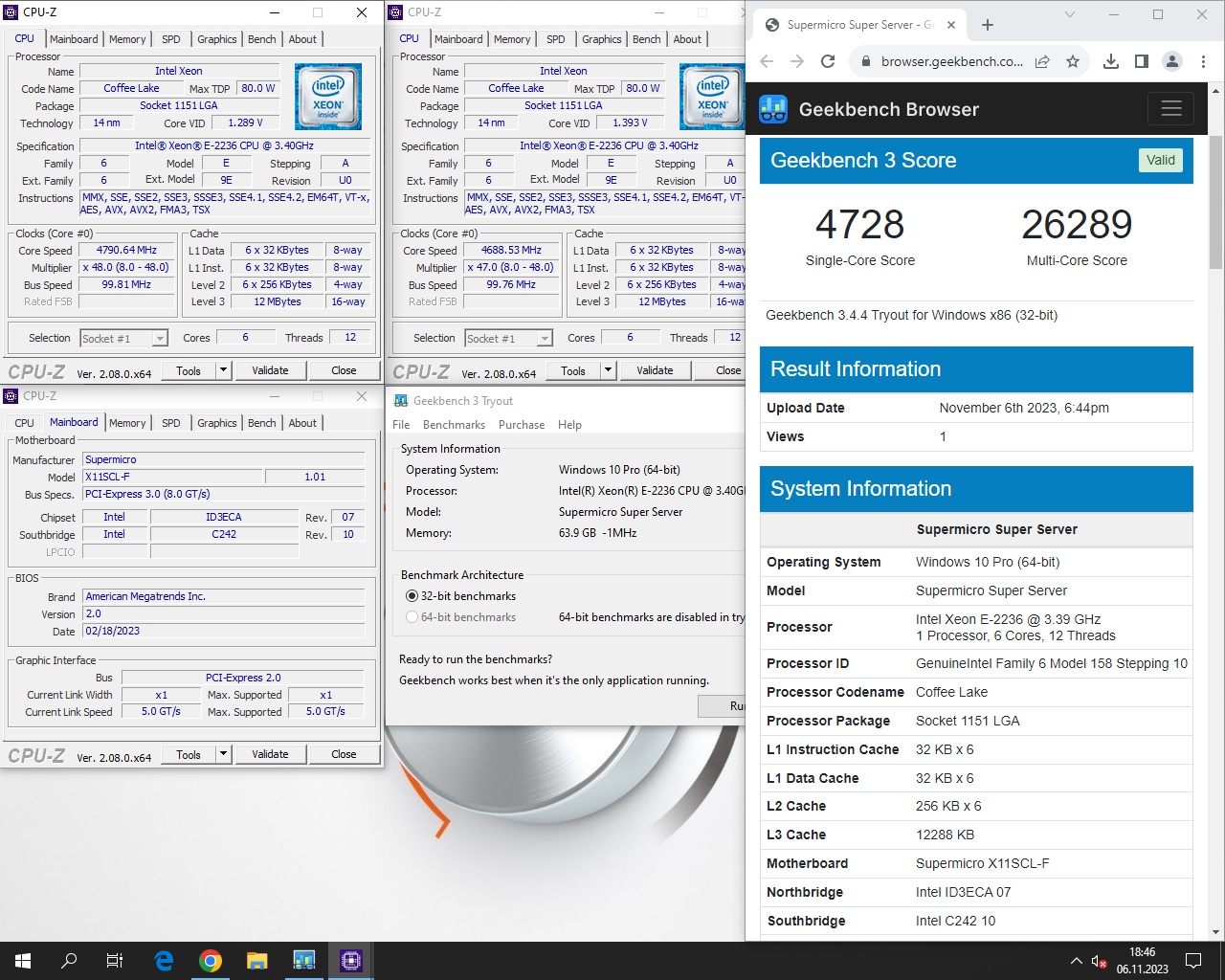1225x980 pixels.
Task: Expand Tools dropdown arrow in Mainboard CPU-Z window
Action: 223,754
